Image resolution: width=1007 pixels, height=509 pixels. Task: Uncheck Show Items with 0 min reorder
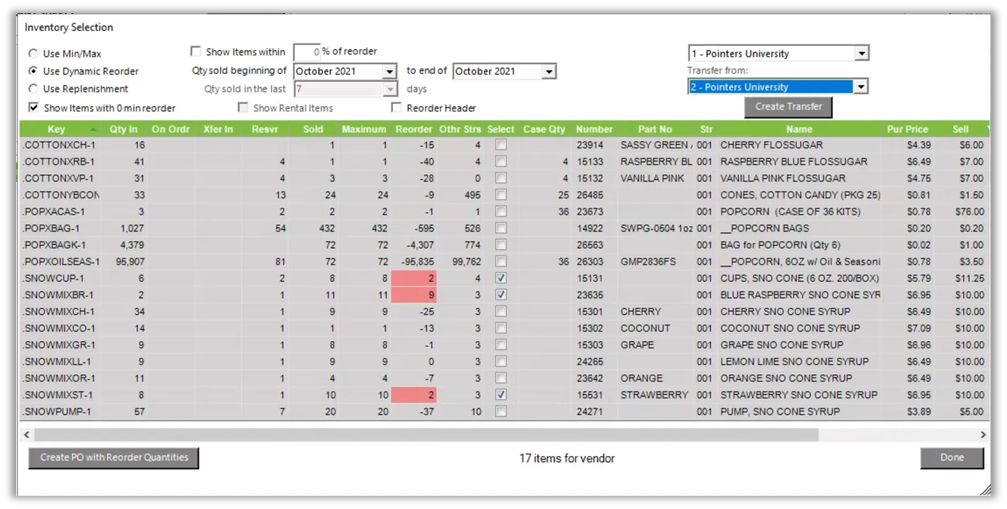(x=34, y=108)
